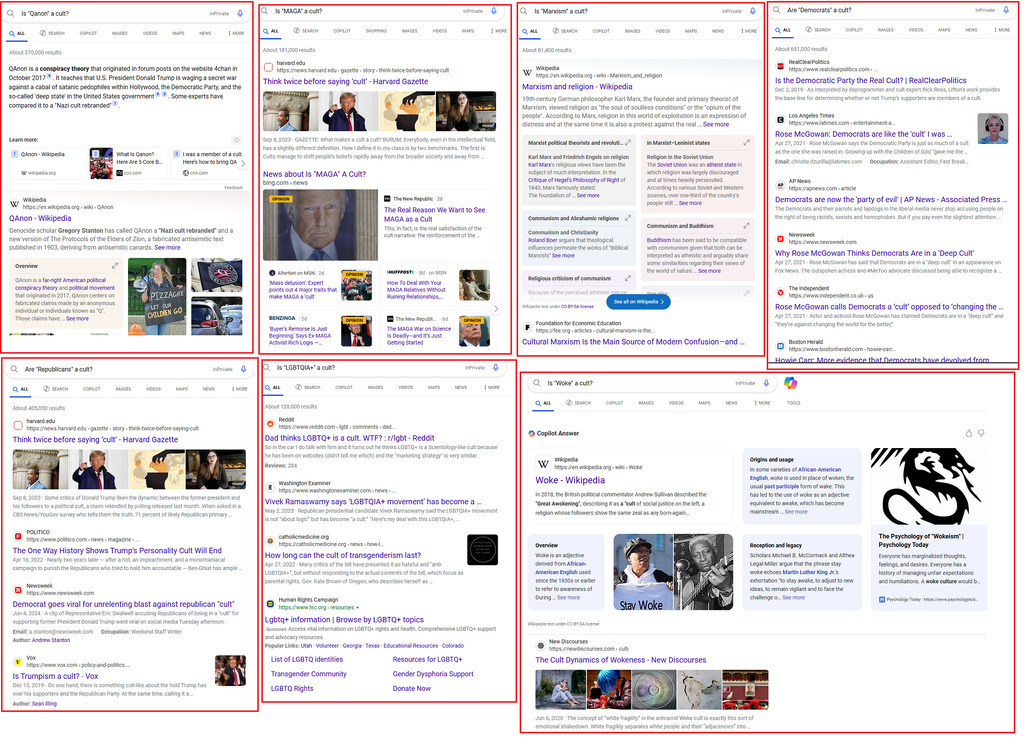Open "How long can the cult of transgenderism last?" link
This screenshot has width=1024, height=740.
click(x=343, y=555)
